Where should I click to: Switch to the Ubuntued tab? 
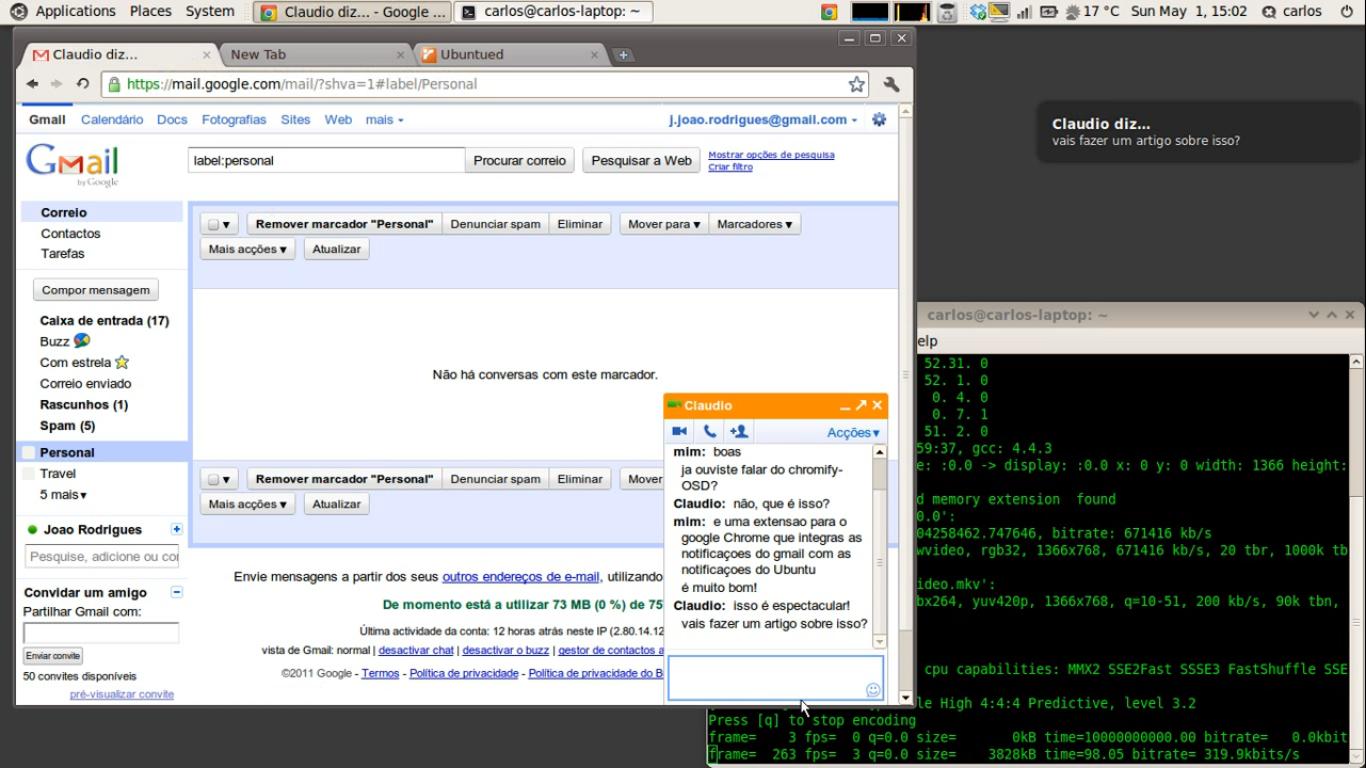(510, 55)
